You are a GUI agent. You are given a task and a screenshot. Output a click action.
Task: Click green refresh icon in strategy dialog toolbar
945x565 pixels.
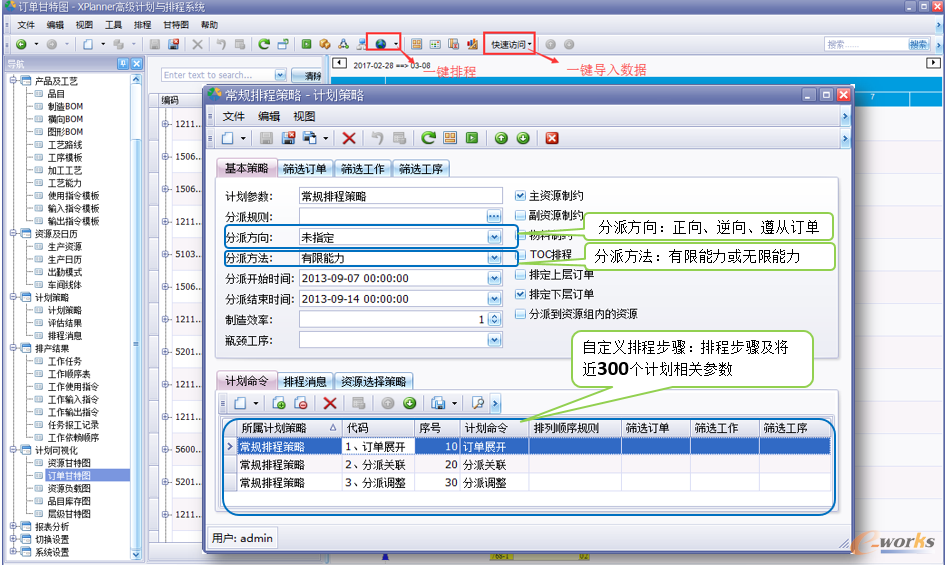428,138
